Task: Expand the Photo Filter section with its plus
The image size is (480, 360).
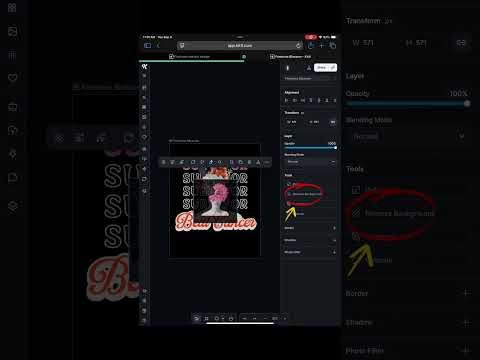Action: 334,252
